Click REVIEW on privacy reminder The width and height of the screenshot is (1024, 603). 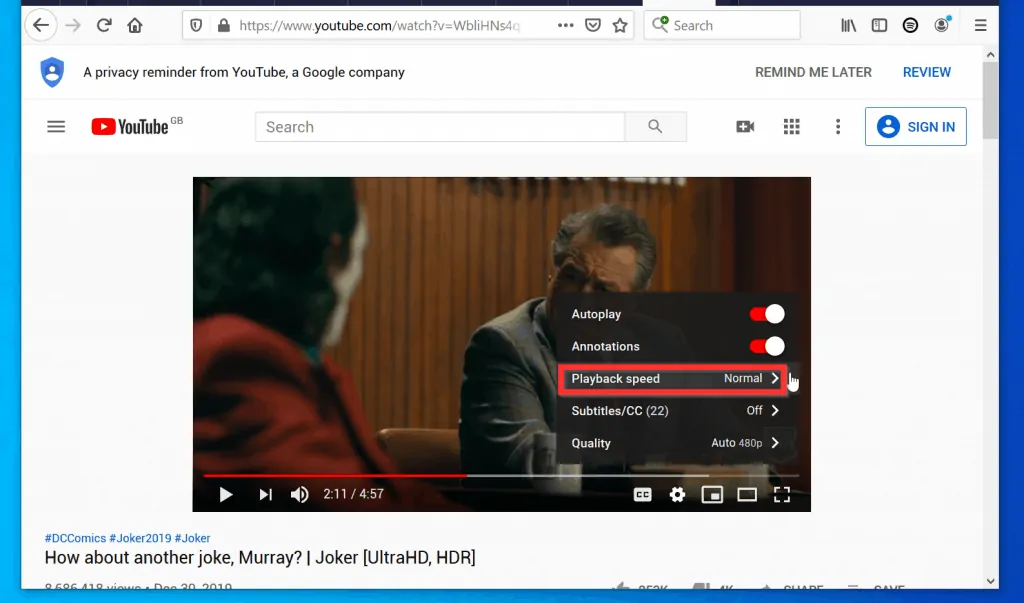click(927, 73)
